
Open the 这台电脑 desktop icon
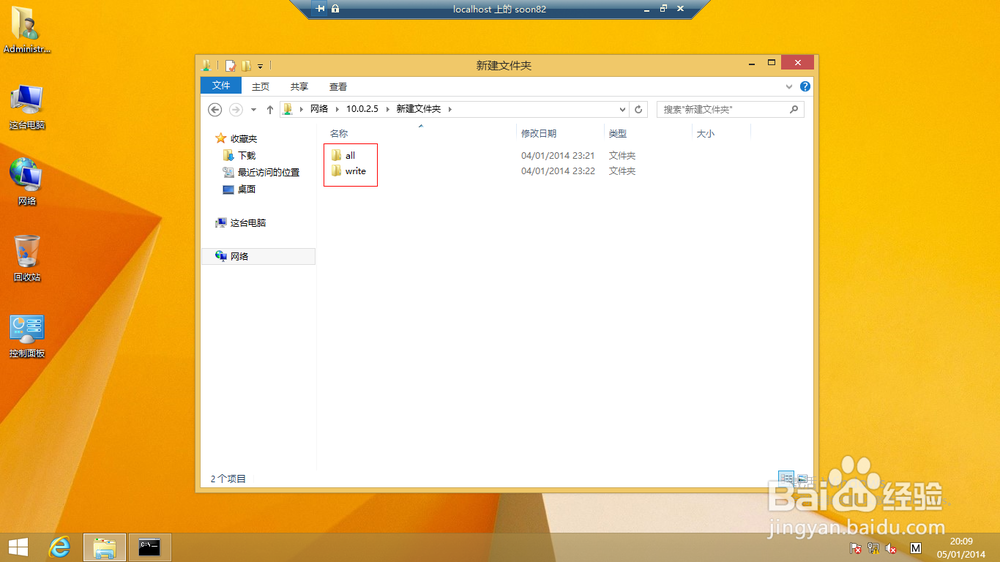(27, 107)
